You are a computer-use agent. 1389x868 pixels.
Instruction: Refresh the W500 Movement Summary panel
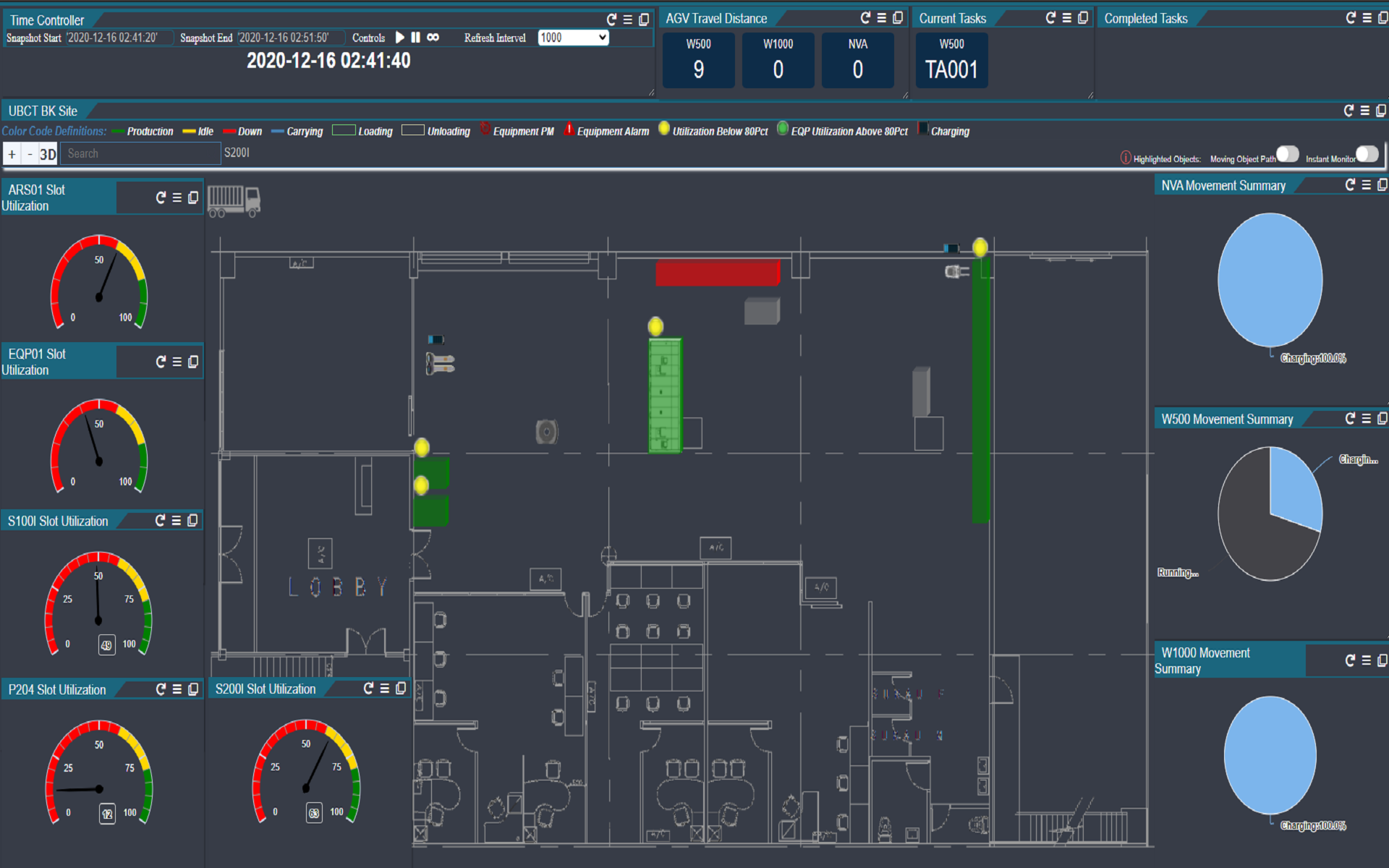[x=1350, y=419]
